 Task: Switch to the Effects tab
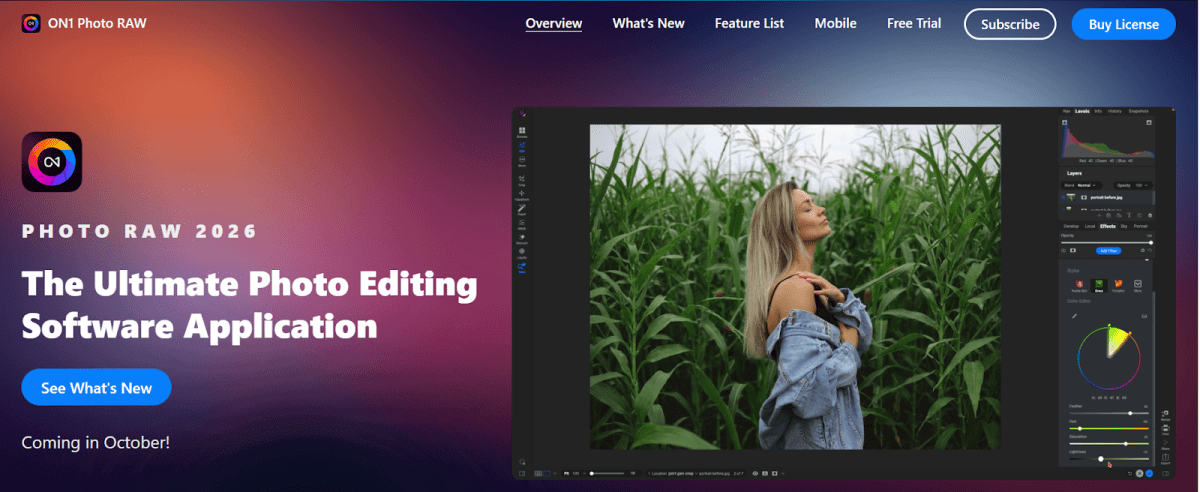(1108, 226)
